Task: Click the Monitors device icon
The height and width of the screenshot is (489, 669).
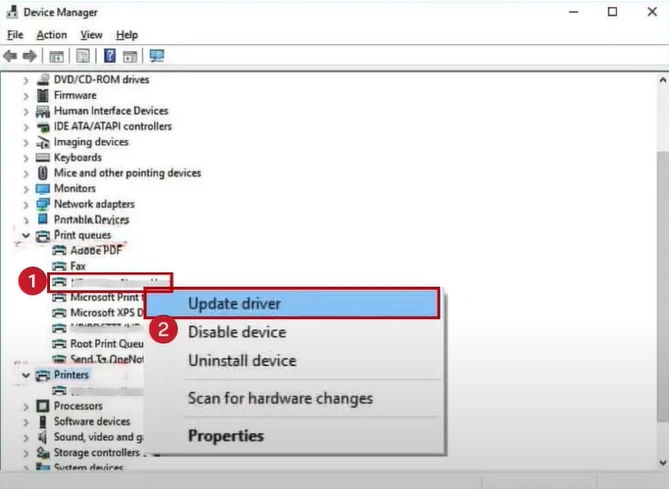Action: pyautogui.click(x=43, y=189)
